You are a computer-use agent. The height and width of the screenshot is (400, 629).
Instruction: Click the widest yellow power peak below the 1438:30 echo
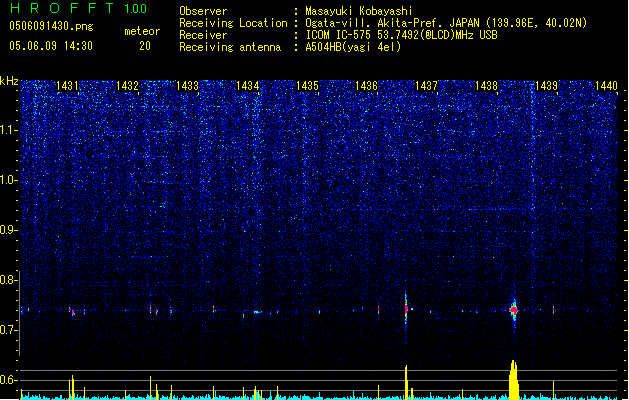(514, 380)
